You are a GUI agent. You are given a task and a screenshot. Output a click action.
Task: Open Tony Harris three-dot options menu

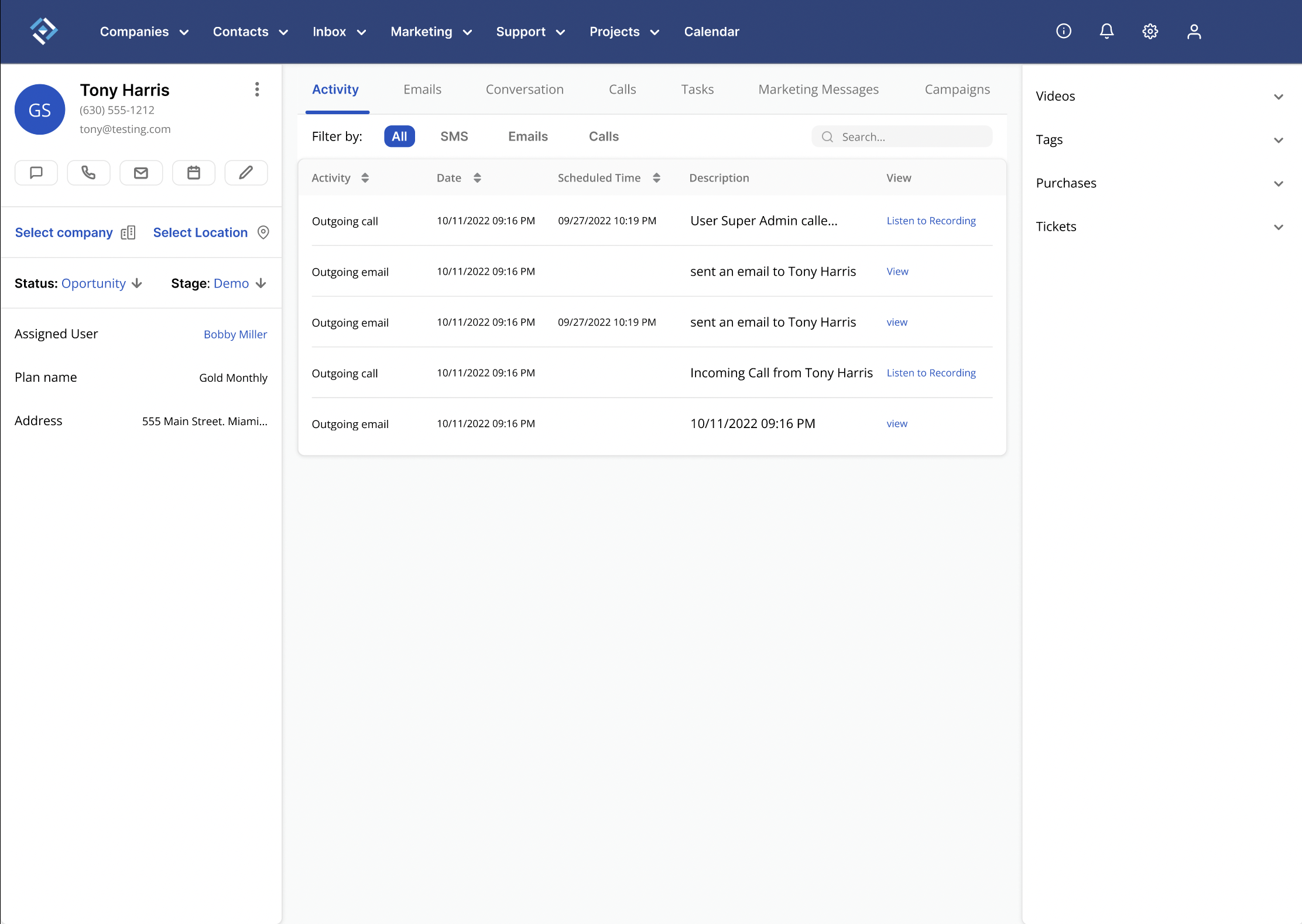[x=257, y=89]
